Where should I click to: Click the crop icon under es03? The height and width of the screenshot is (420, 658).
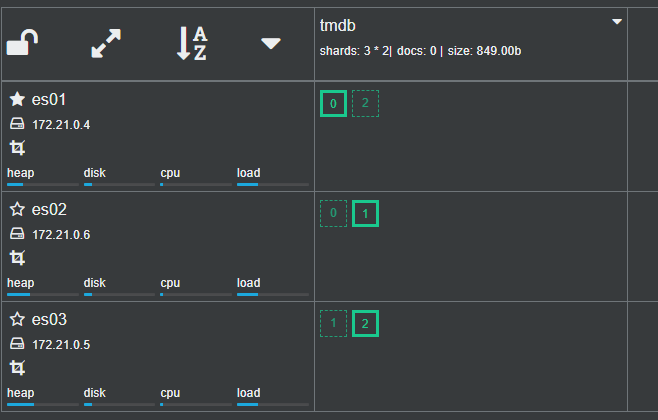point(17,368)
